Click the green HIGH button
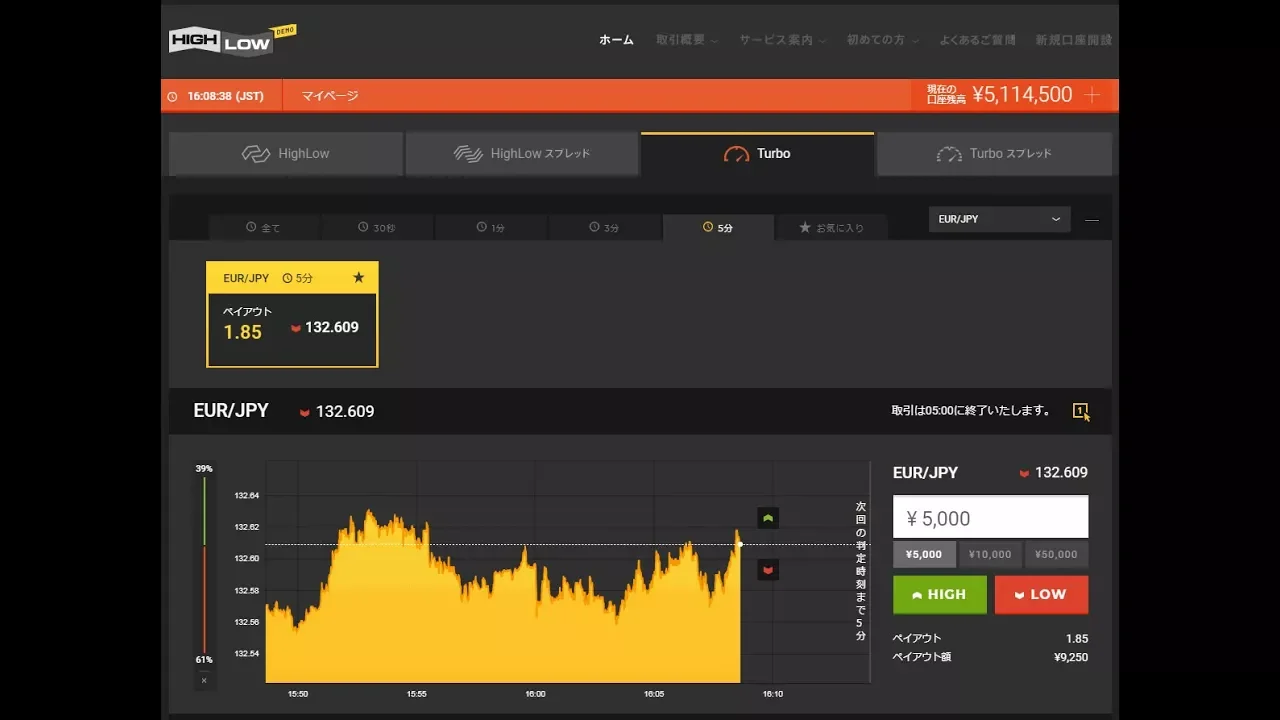1280x720 pixels. click(940, 594)
